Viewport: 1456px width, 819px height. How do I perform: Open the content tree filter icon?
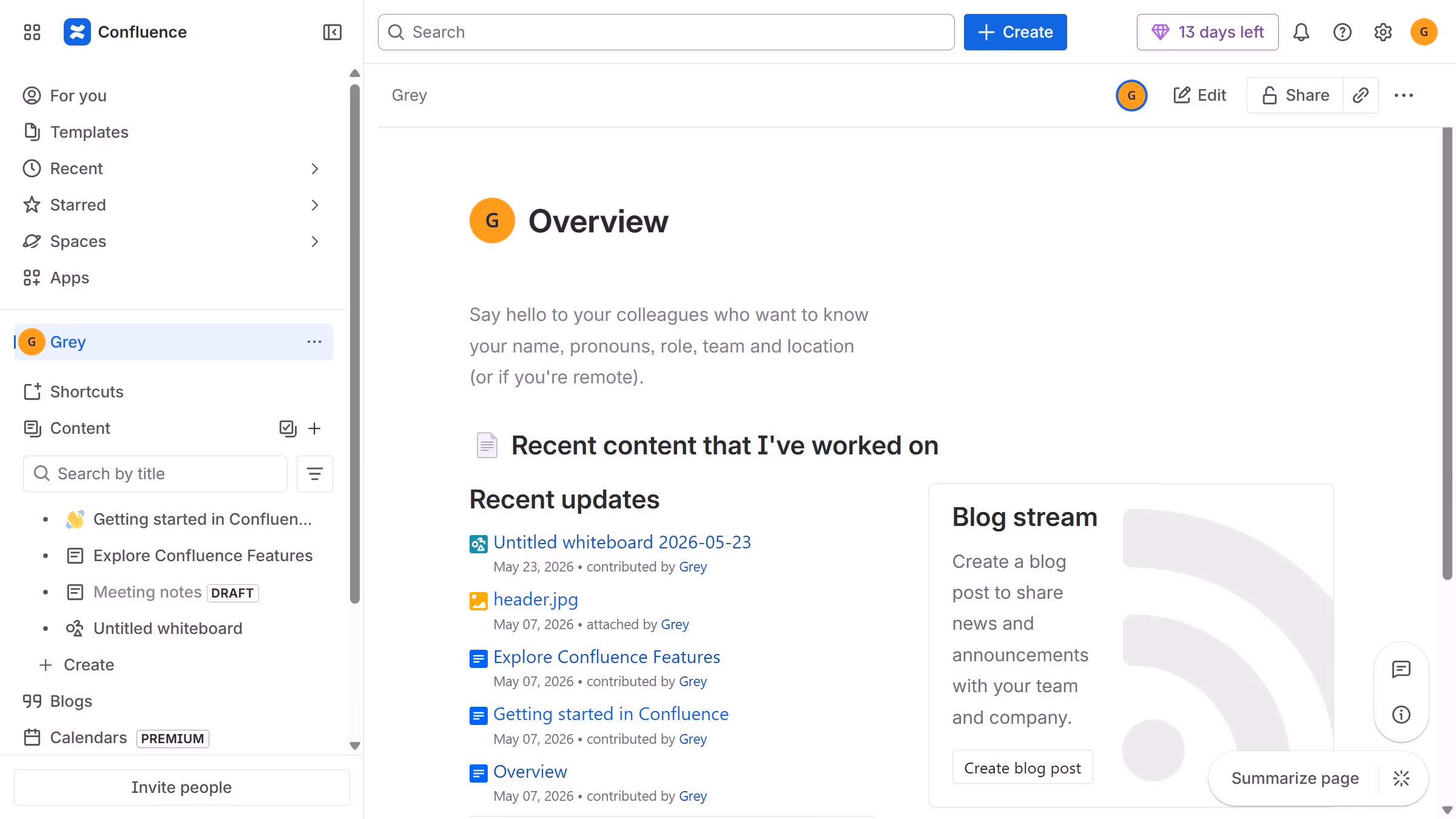click(x=314, y=474)
